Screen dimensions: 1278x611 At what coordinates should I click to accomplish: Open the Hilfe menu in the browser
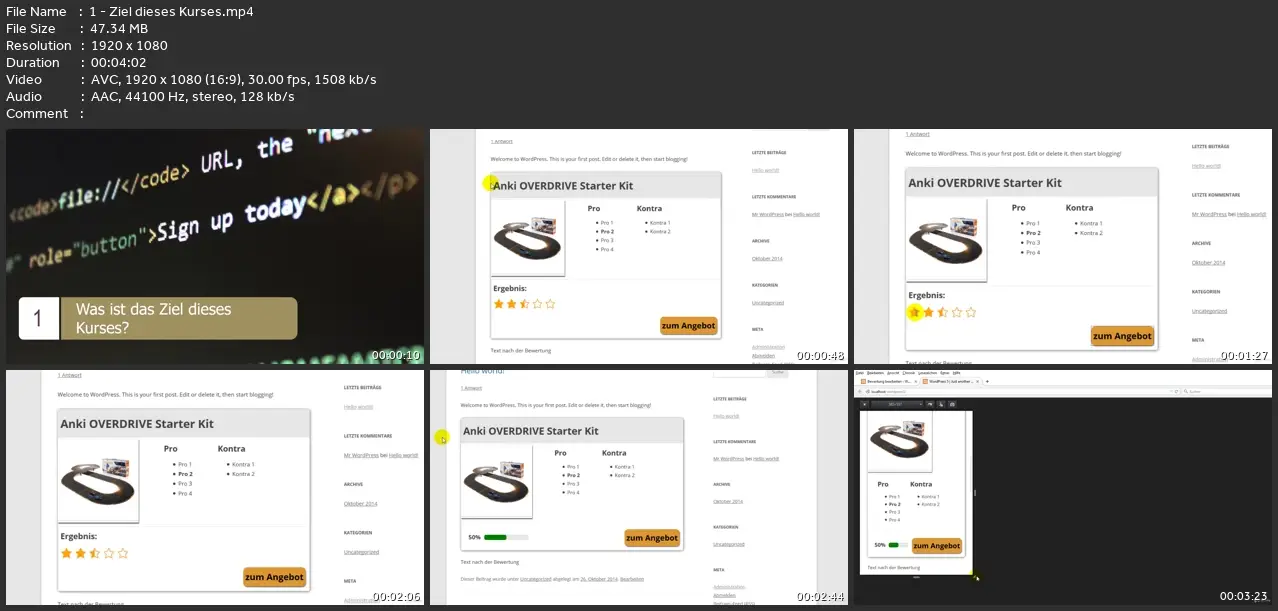[x=958, y=373]
